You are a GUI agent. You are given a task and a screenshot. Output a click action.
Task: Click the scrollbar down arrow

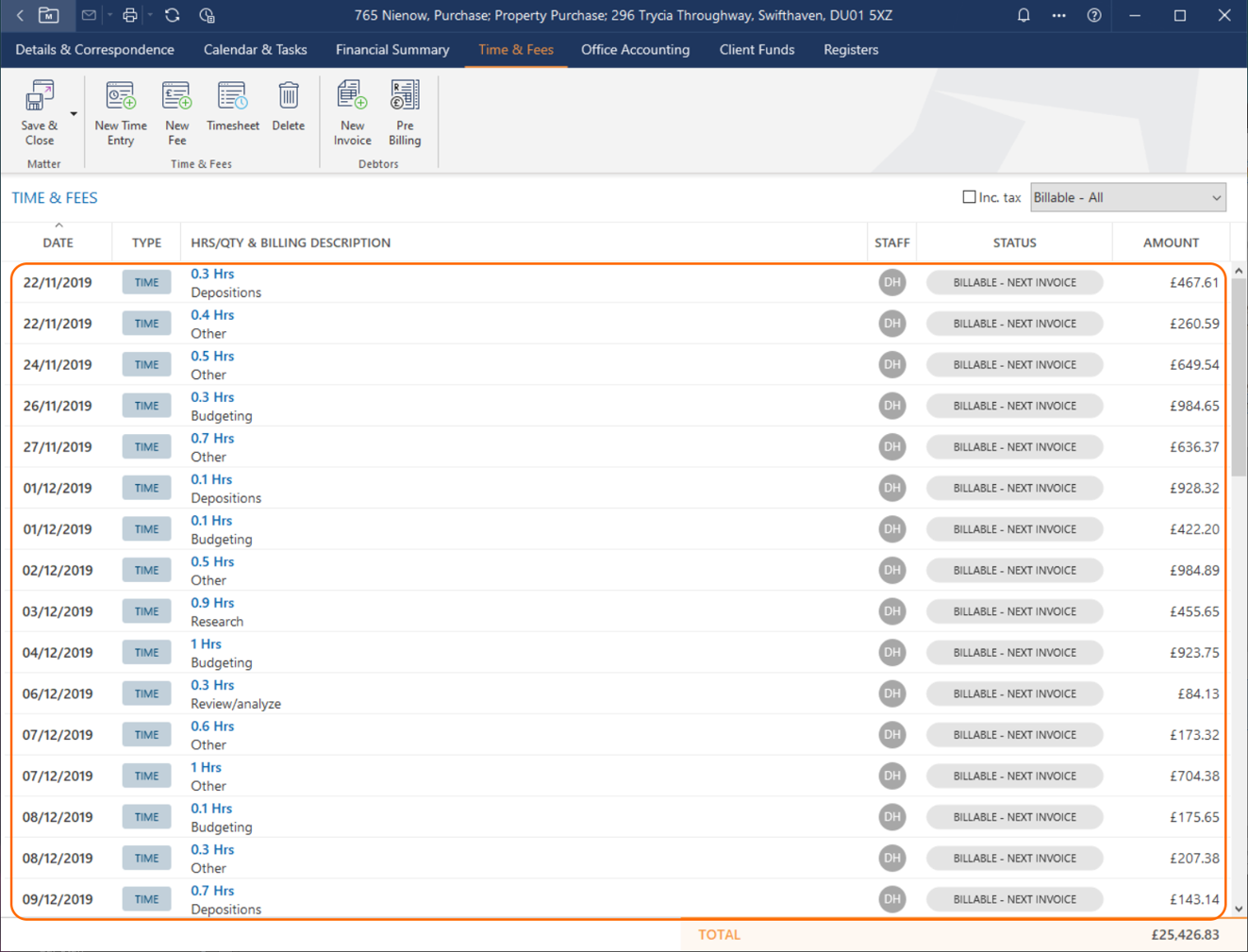1239,909
